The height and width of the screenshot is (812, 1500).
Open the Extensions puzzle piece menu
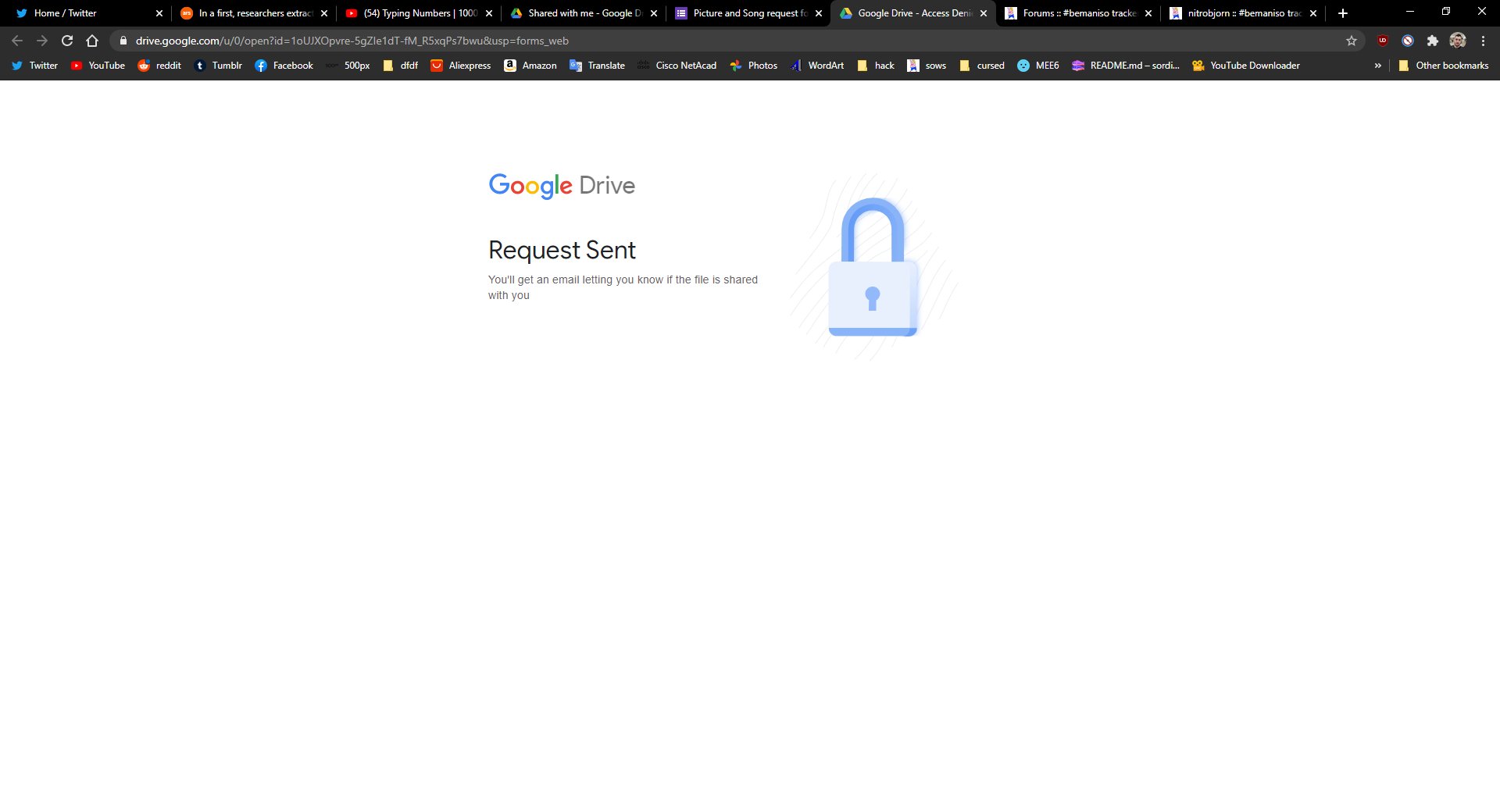pos(1432,41)
